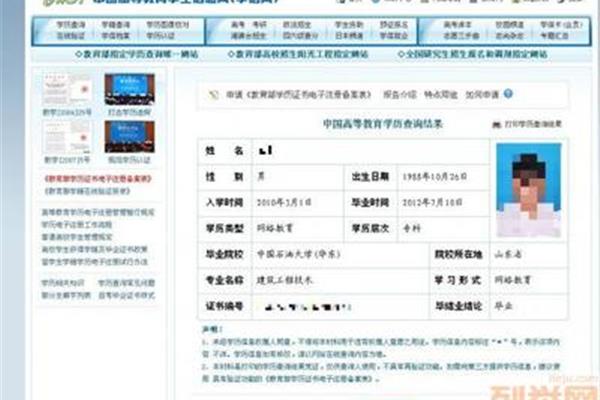Open 学籍查询 in the navigation bar
Image resolution: width=600 pixels, height=400 pixels.
(x=116, y=25)
